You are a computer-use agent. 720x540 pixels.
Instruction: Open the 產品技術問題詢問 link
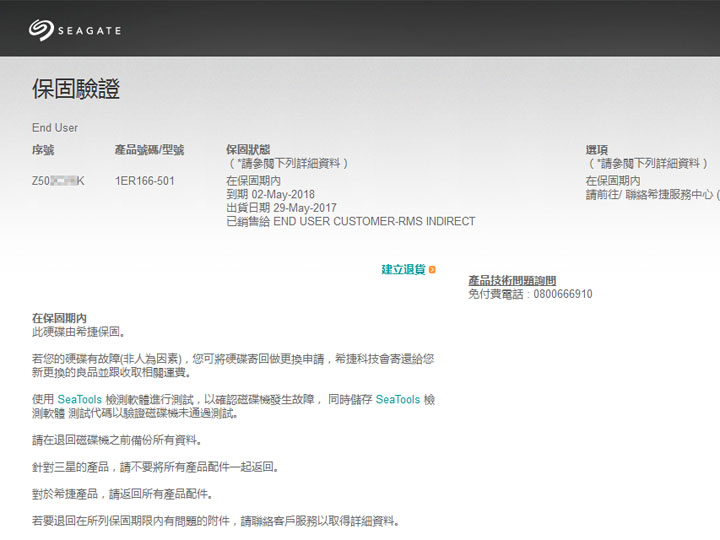coord(512,281)
